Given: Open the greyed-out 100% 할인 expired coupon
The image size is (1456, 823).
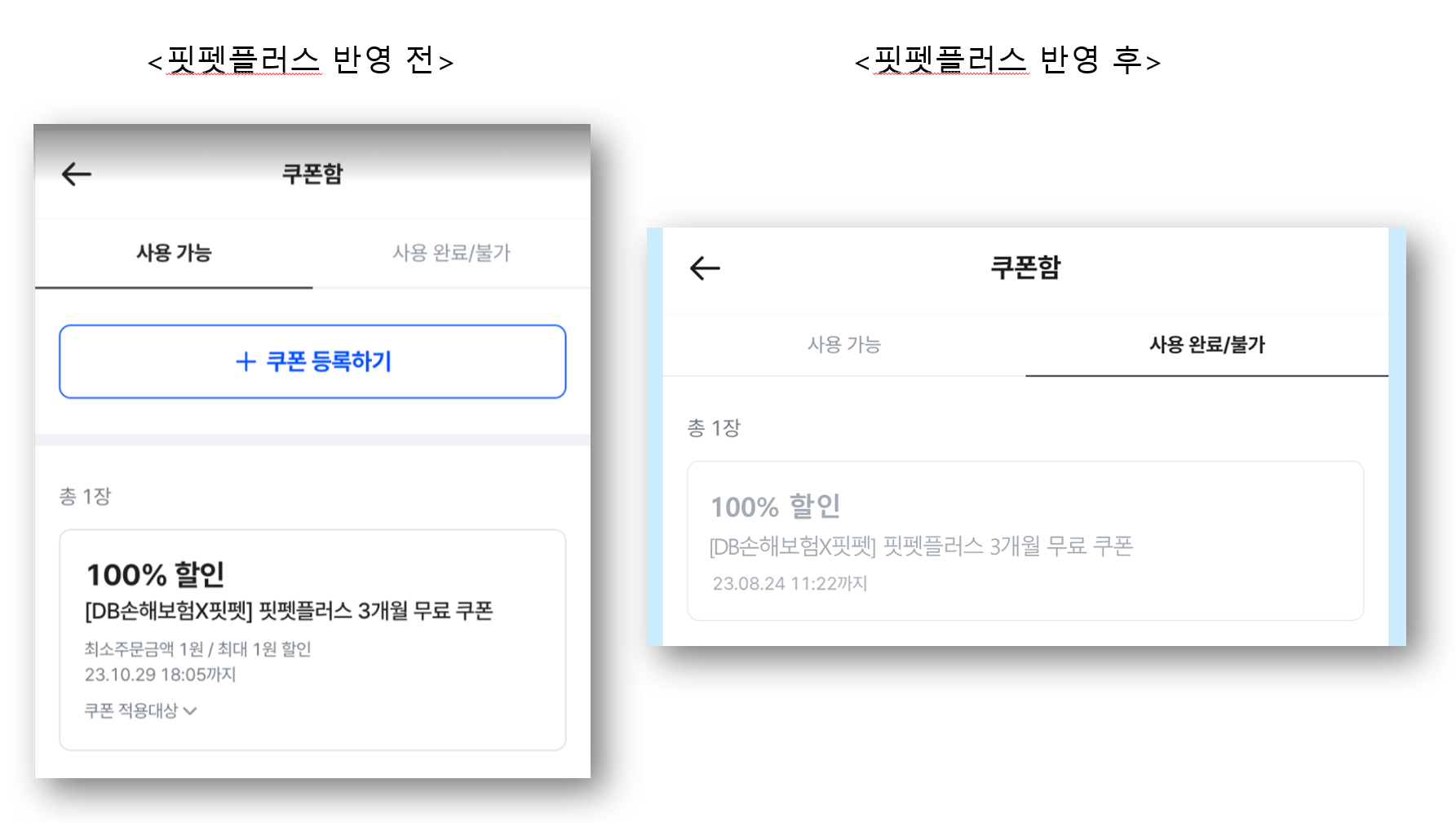Looking at the screenshot, I should tap(776, 507).
